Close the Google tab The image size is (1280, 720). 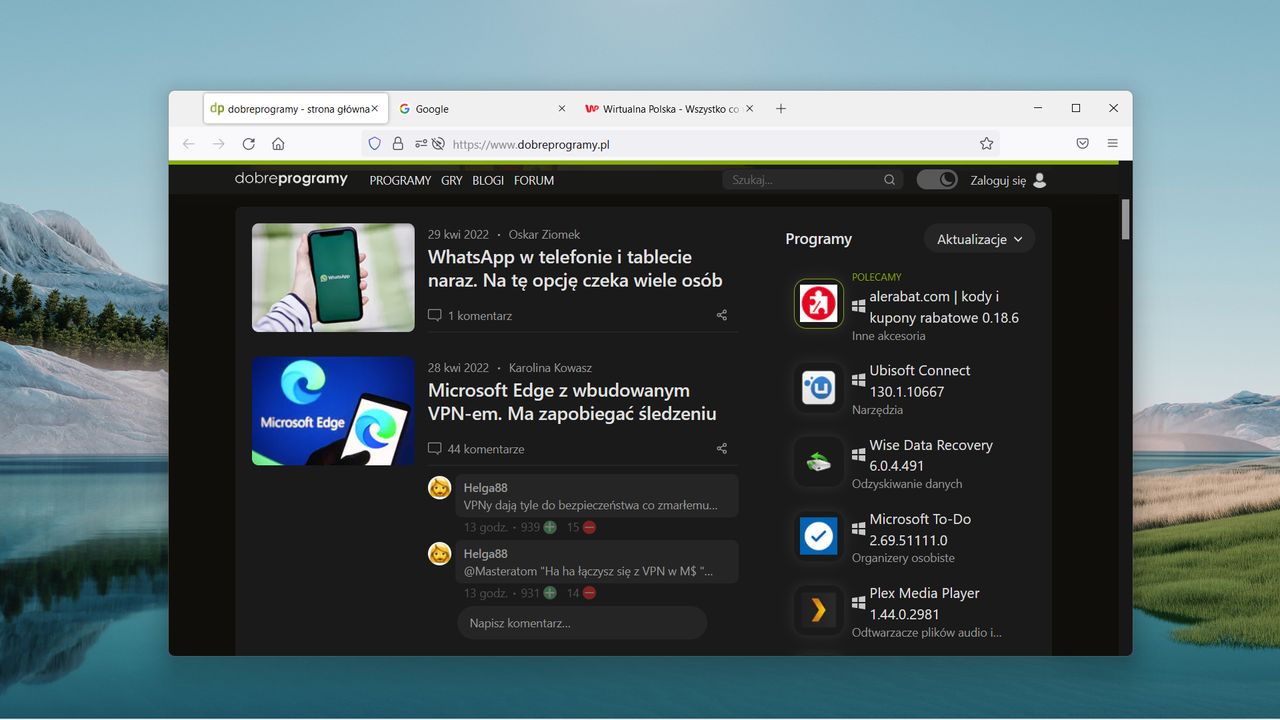tap(561, 109)
